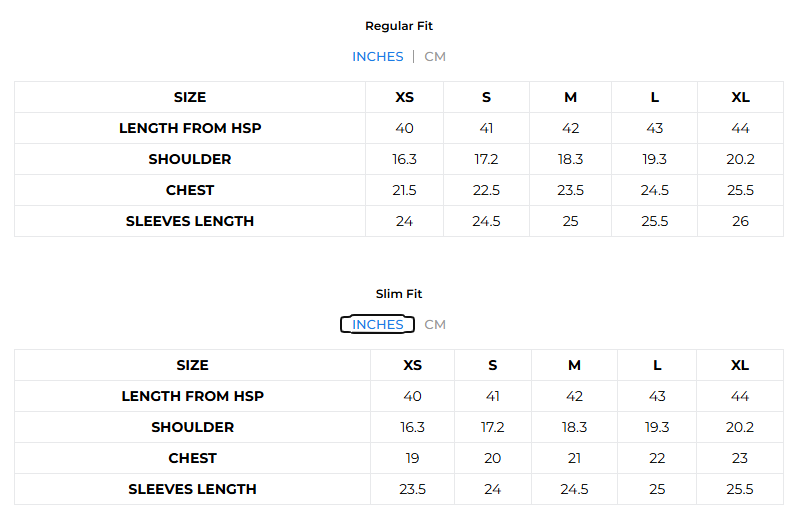The image size is (797, 531).
Task: Select the focused INCHES option under Slim Fit
Action: coord(377,325)
